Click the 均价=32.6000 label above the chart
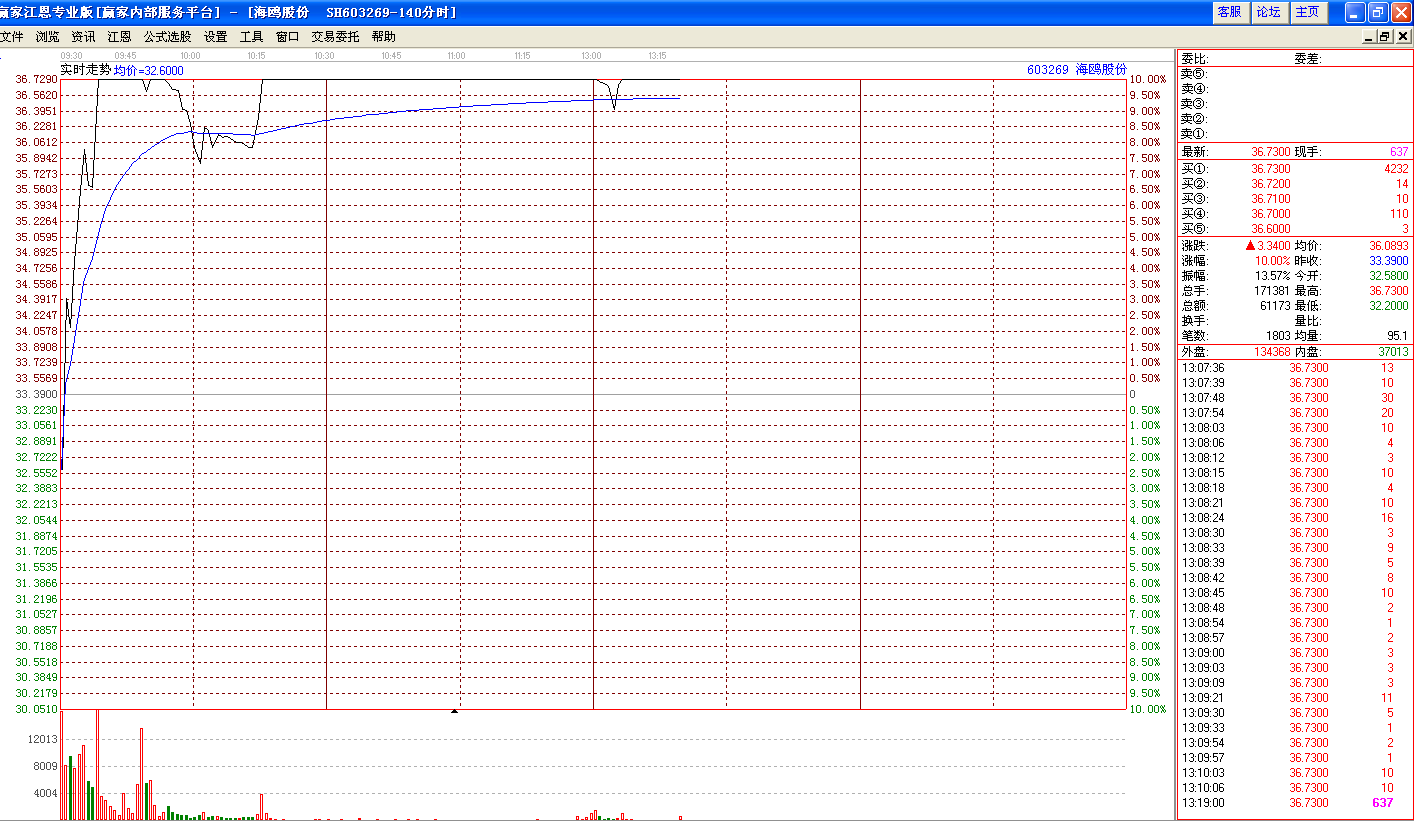This screenshot has width=1414, height=821. [148, 71]
